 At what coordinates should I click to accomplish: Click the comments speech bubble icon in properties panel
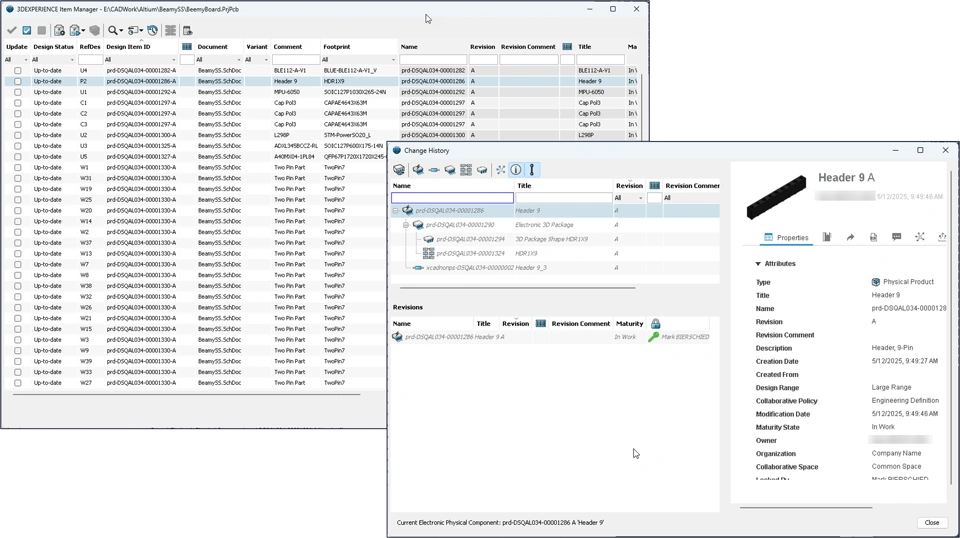(x=896, y=237)
